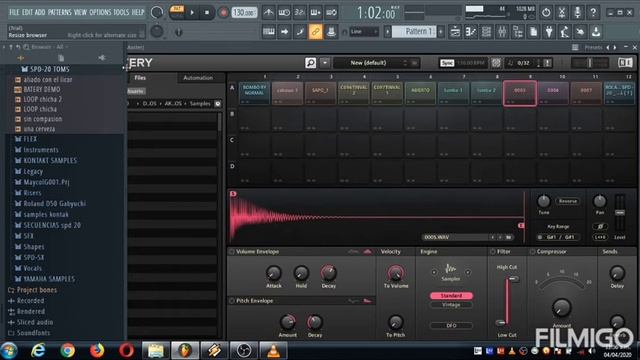This screenshot has width=640, height=360.
Task: Enable the Pitch Envelope toggle
Action: click(x=232, y=301)
